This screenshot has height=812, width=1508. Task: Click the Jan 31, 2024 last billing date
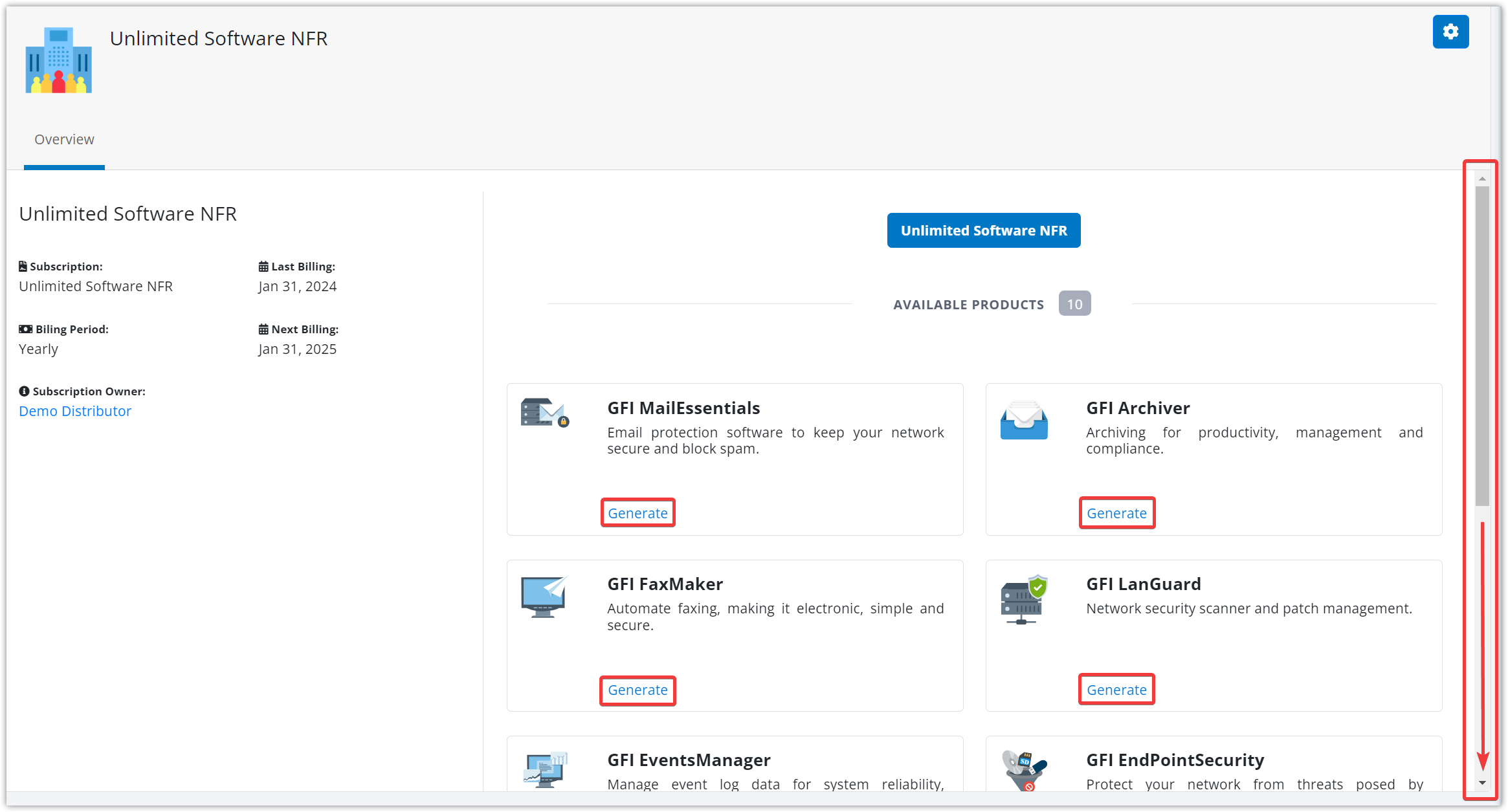tap(297, 286)
